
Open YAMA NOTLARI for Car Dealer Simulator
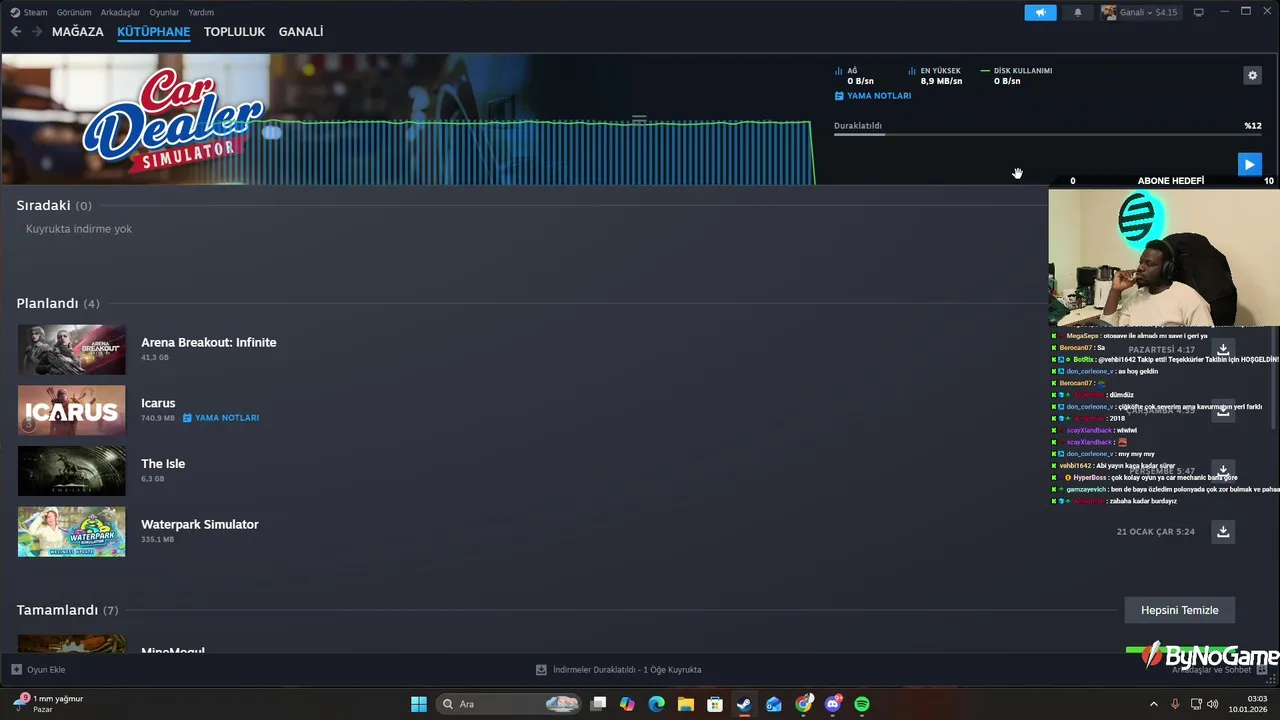pyautogui.click(x=873, y=96)
